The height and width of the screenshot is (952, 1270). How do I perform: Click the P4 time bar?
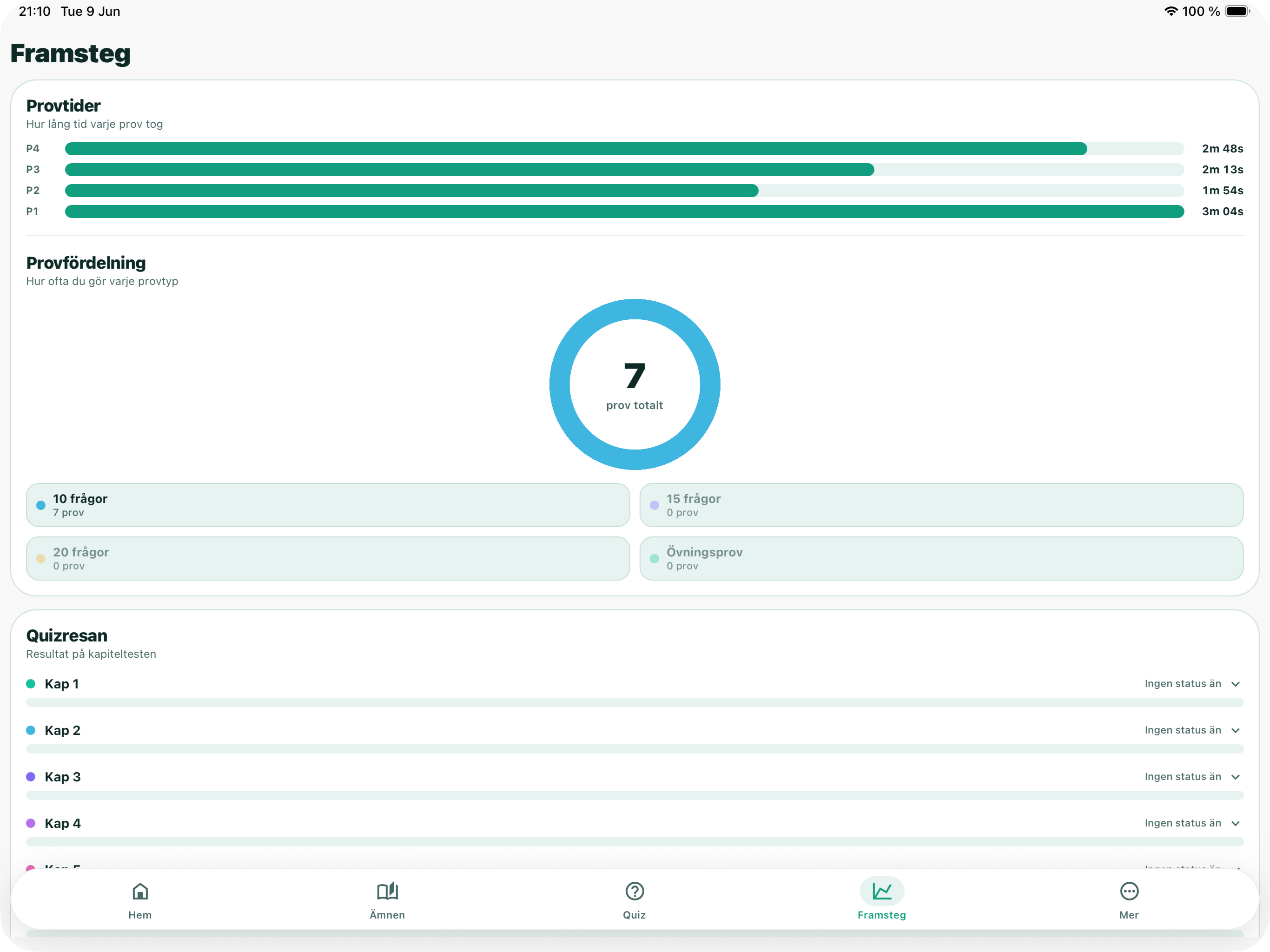(x=625, y=149)
